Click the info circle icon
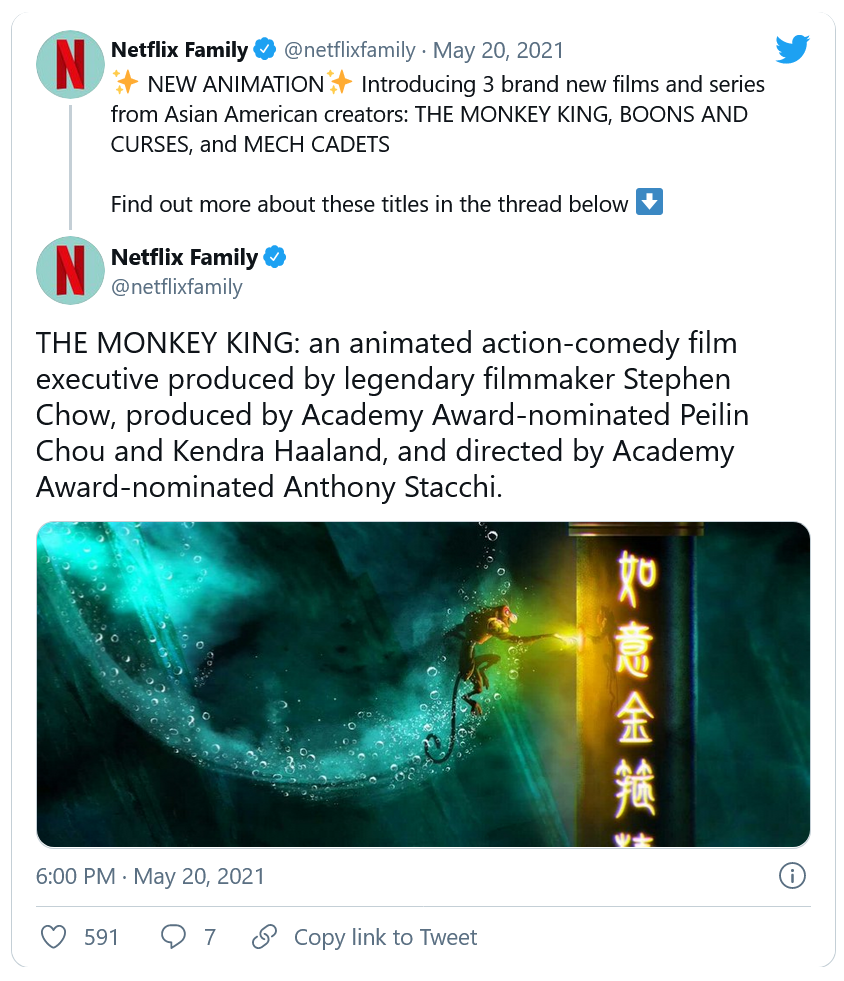844x981 pixels. 791,877
